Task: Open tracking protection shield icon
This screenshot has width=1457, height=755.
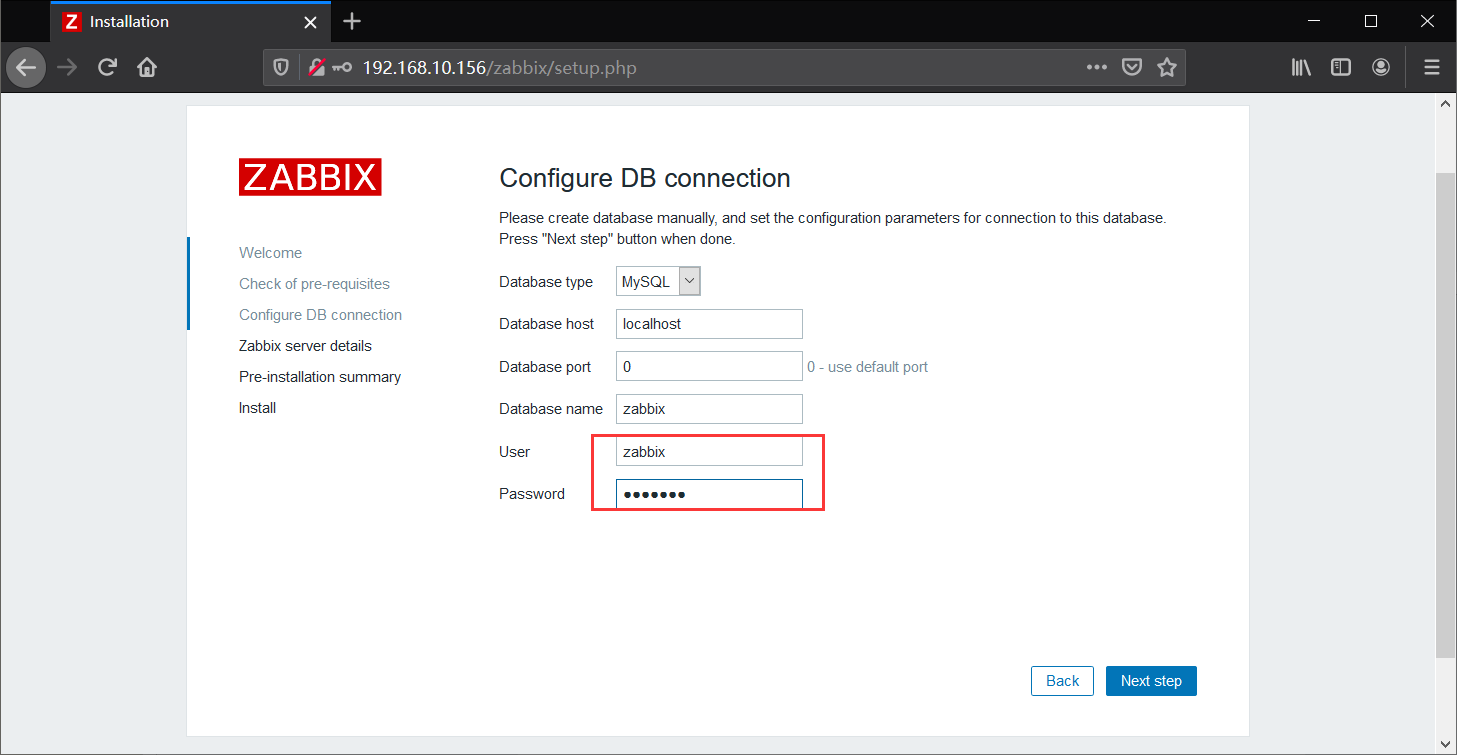Action: (x=281, y=68)
